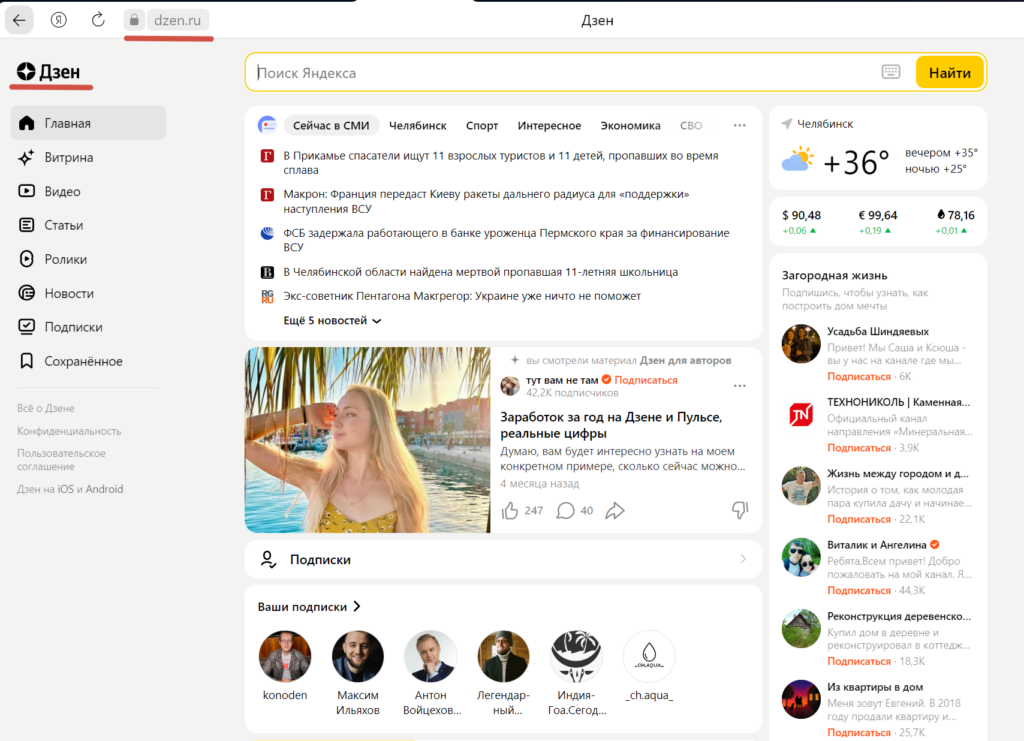The height and width of the screenshot is (741, 1024).
Task: Open Ваши подписки arrow
Action: pos(357,607)
